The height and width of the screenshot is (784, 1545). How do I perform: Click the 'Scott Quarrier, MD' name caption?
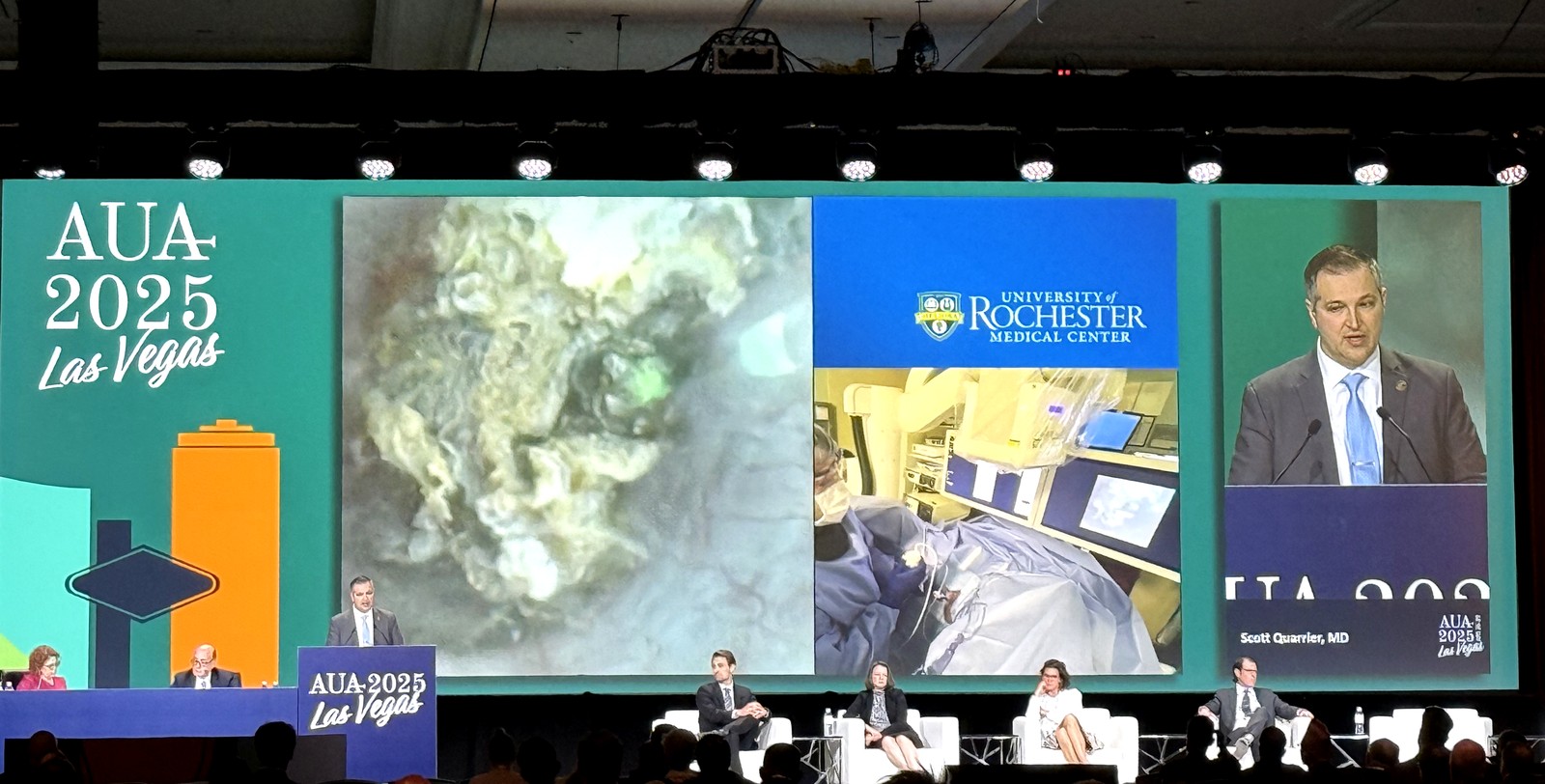point(1294,638)
